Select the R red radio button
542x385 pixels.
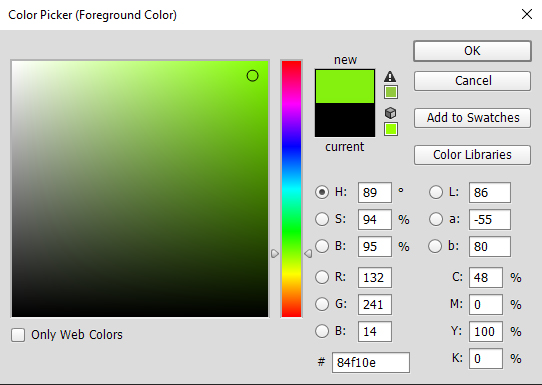point(322,277)
